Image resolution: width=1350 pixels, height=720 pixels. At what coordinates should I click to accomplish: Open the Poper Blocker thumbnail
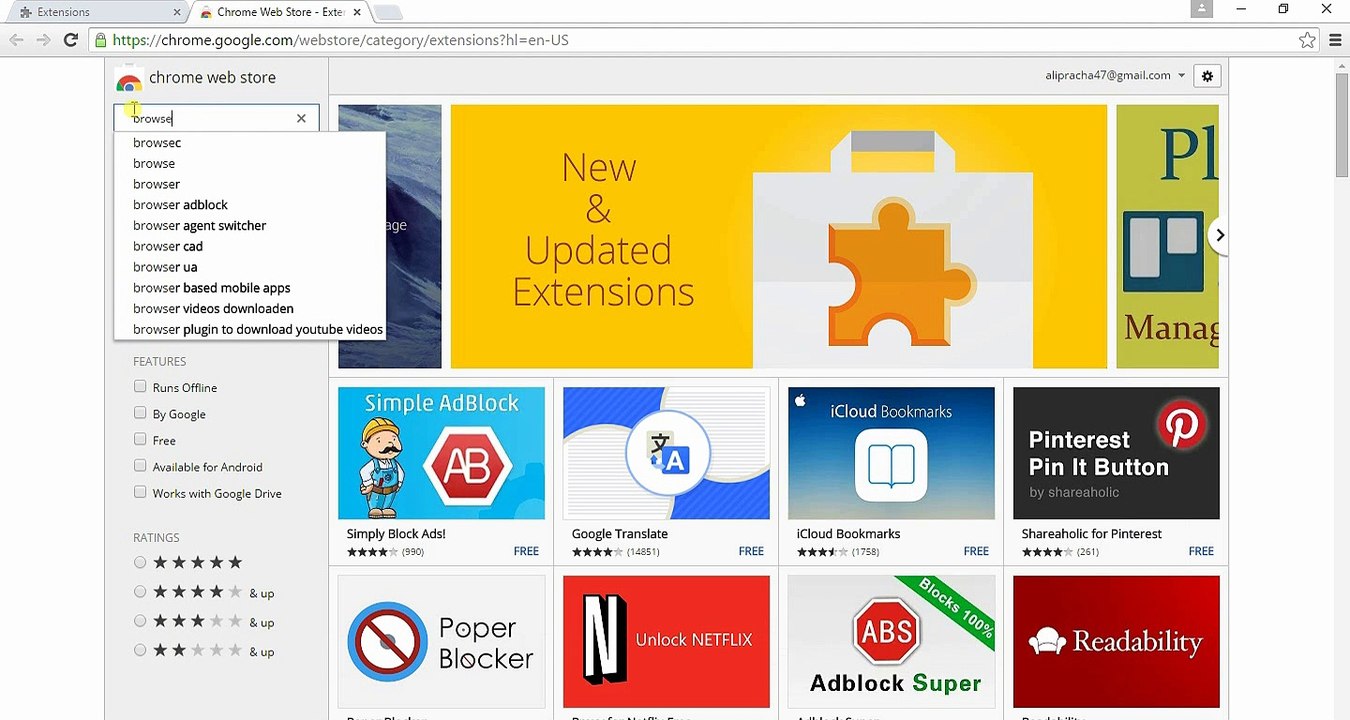441,641
